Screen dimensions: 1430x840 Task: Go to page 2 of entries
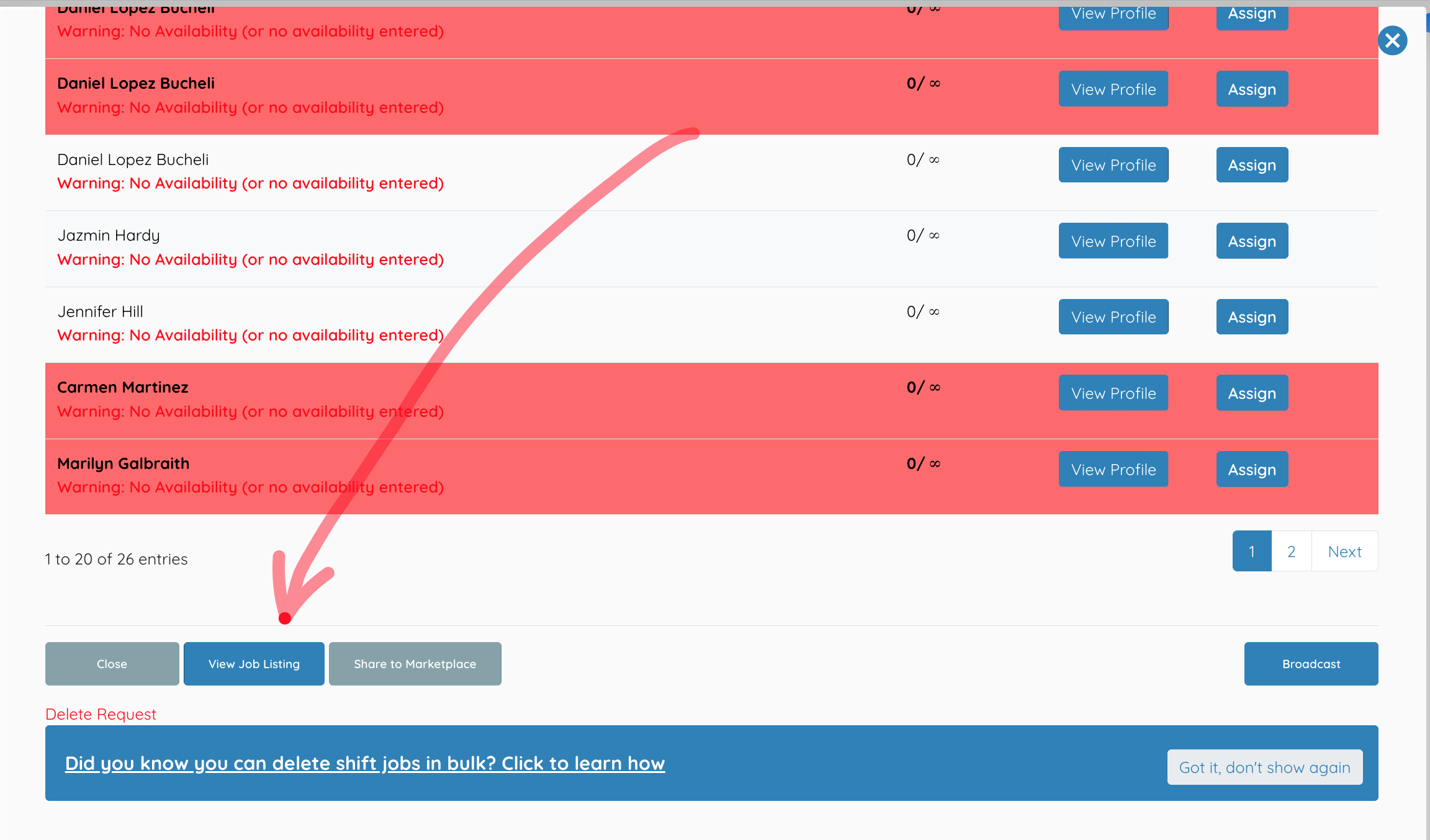(x=1292, y=551)
